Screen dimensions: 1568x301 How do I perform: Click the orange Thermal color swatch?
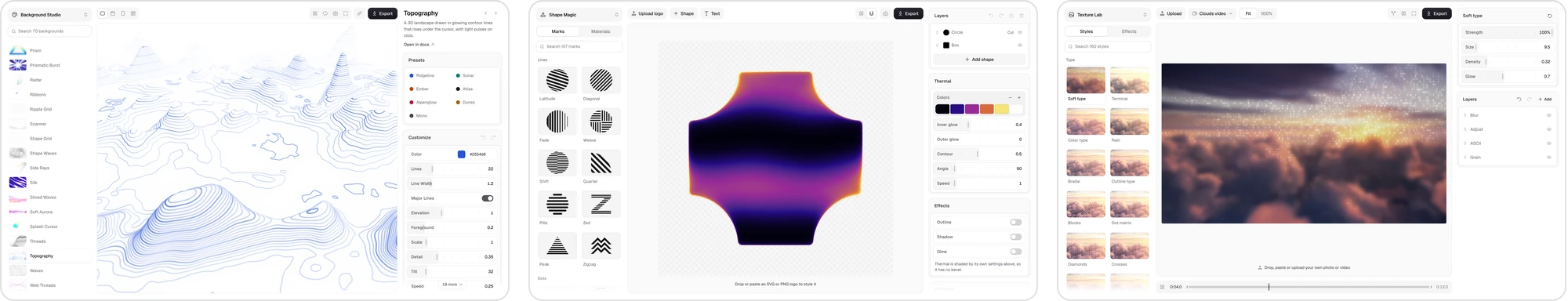pyautogui.click(x=987, y=109)
